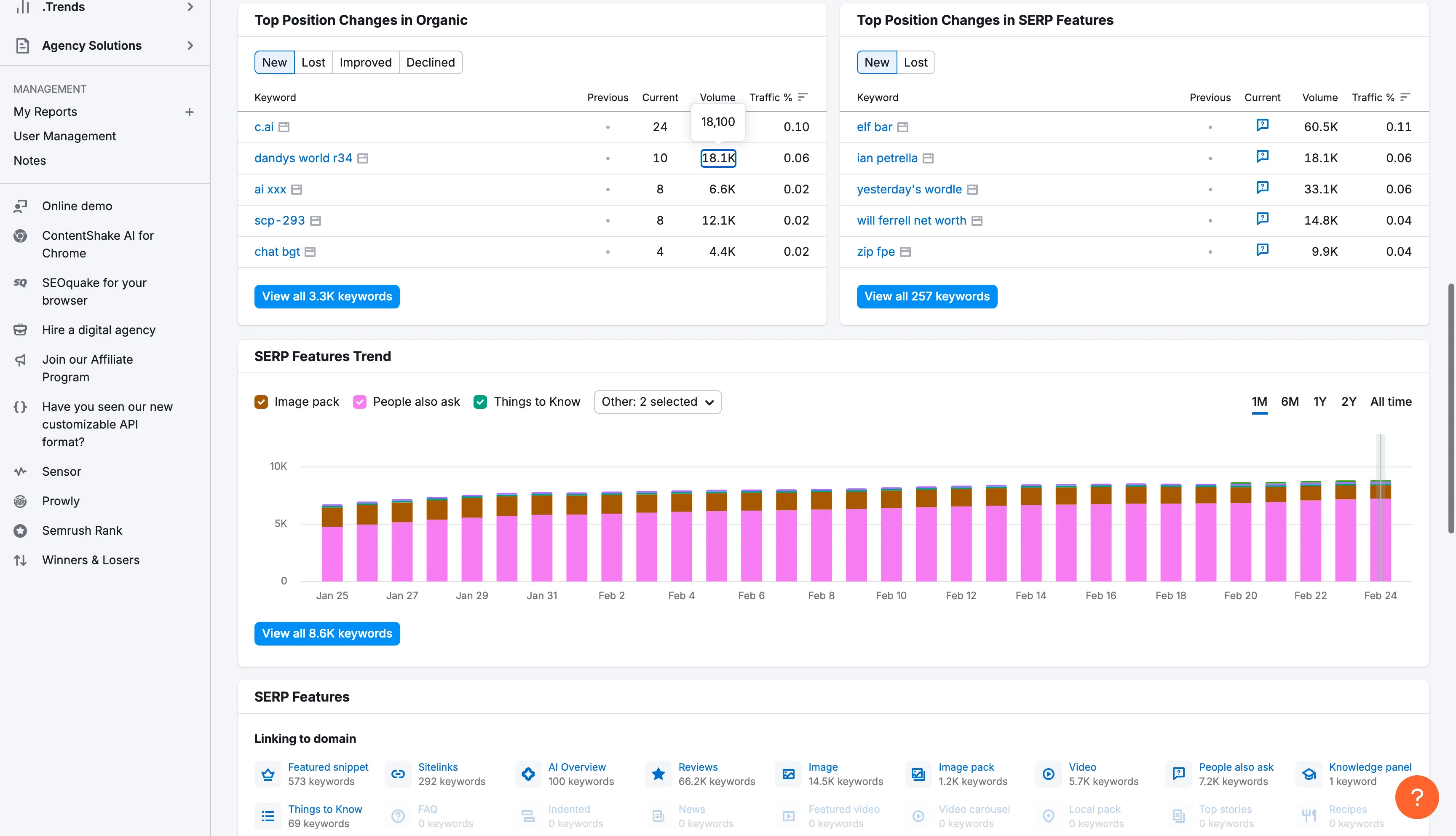Open the c.ai keyword link
This screenshot has width=1456, height=836.
[264, 127]
